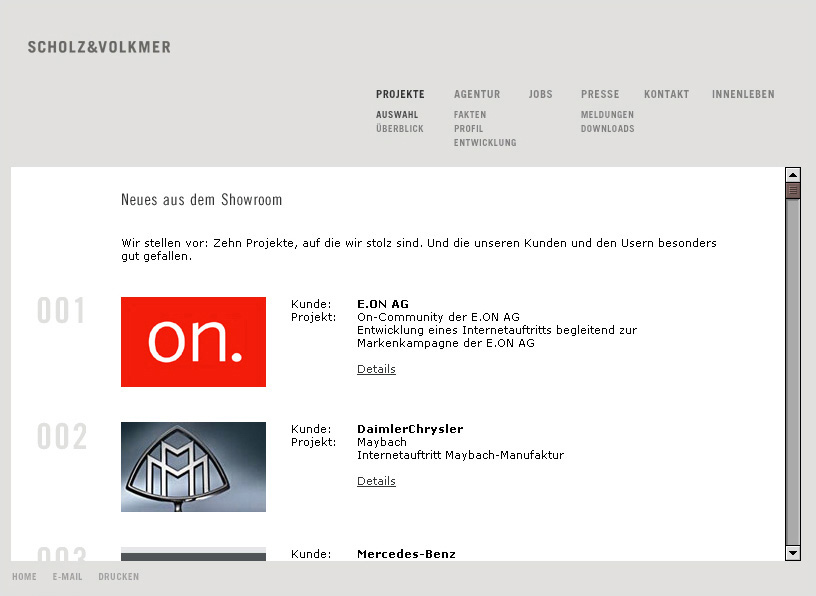The image size is (816, 596).
Task: Open Entwicklung under Agentur
Action: pos(485,143)
